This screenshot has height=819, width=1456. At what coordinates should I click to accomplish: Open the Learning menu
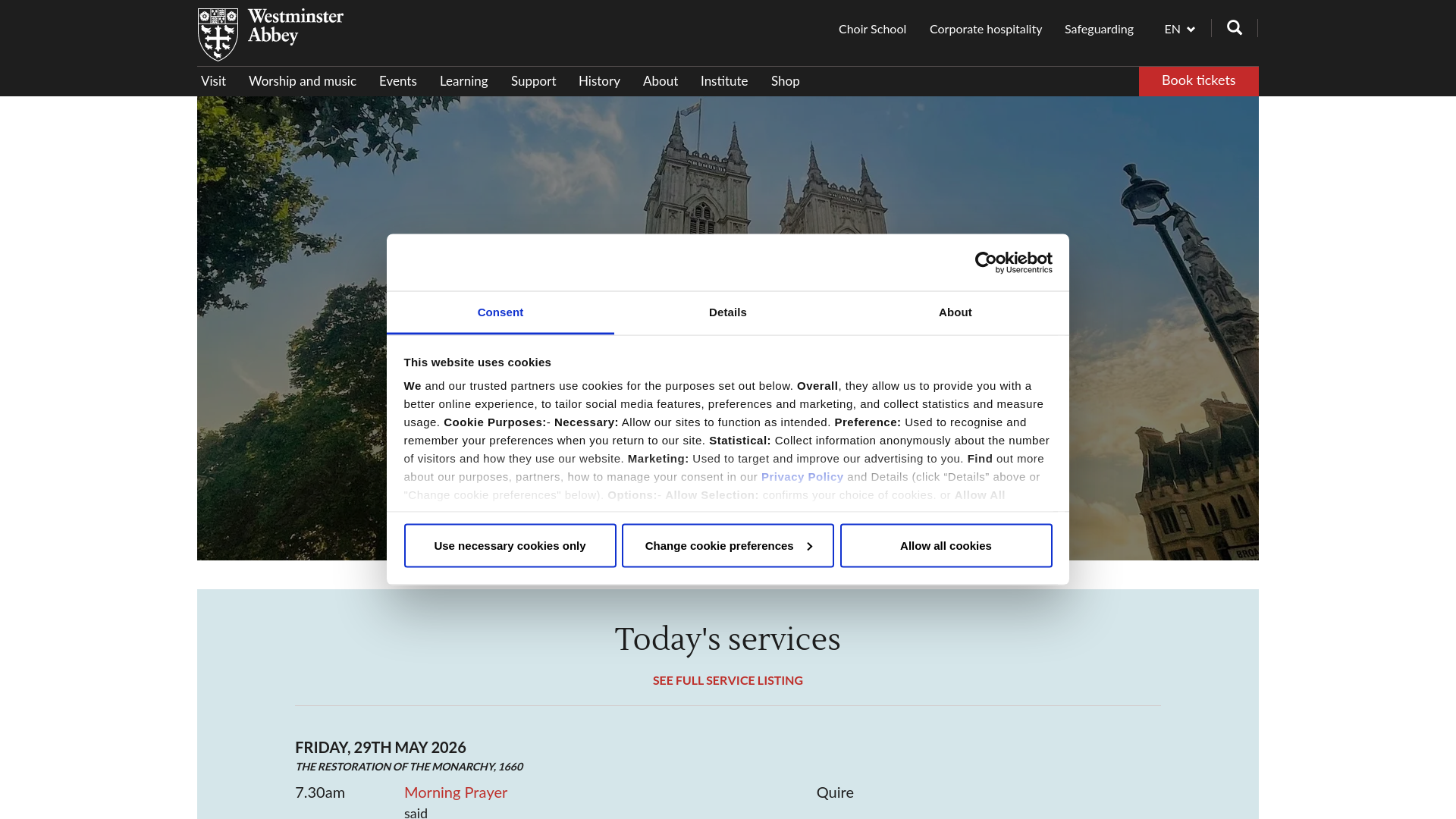(464, 81)
